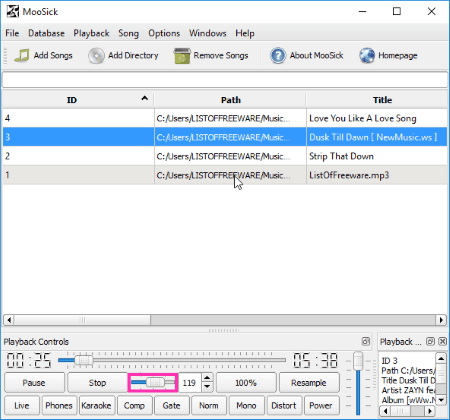Image resolution: width=450 pixels, height=420 pixels.
Task: Decrease the 119 value with down arrow
Action: click(x=207, y=387)
